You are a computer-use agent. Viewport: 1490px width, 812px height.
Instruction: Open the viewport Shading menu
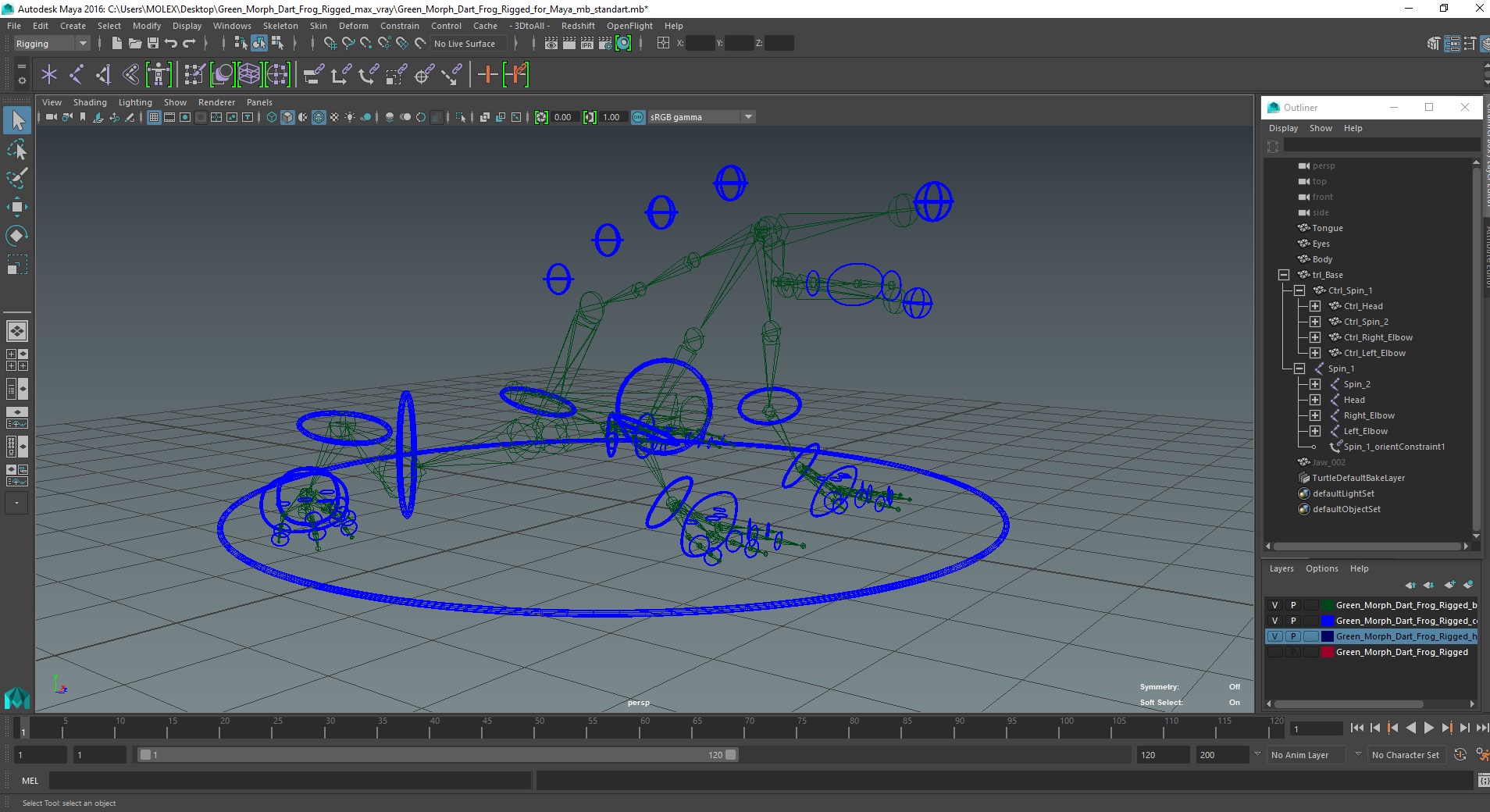90,102
